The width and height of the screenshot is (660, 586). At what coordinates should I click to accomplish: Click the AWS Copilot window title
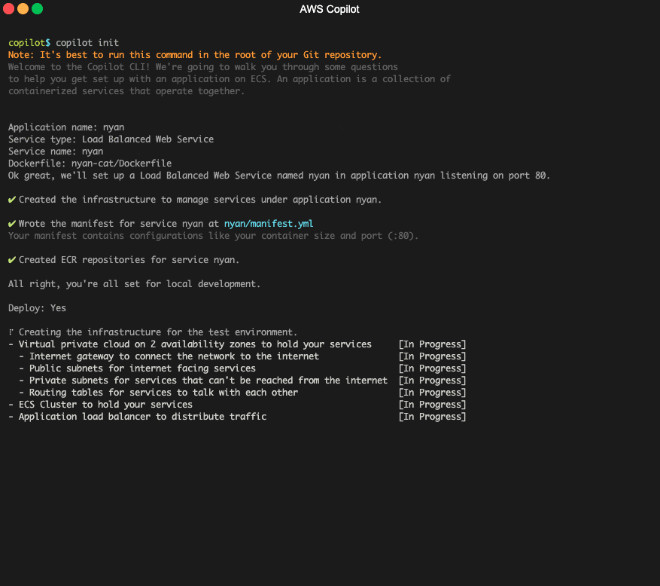click(329, 9)
